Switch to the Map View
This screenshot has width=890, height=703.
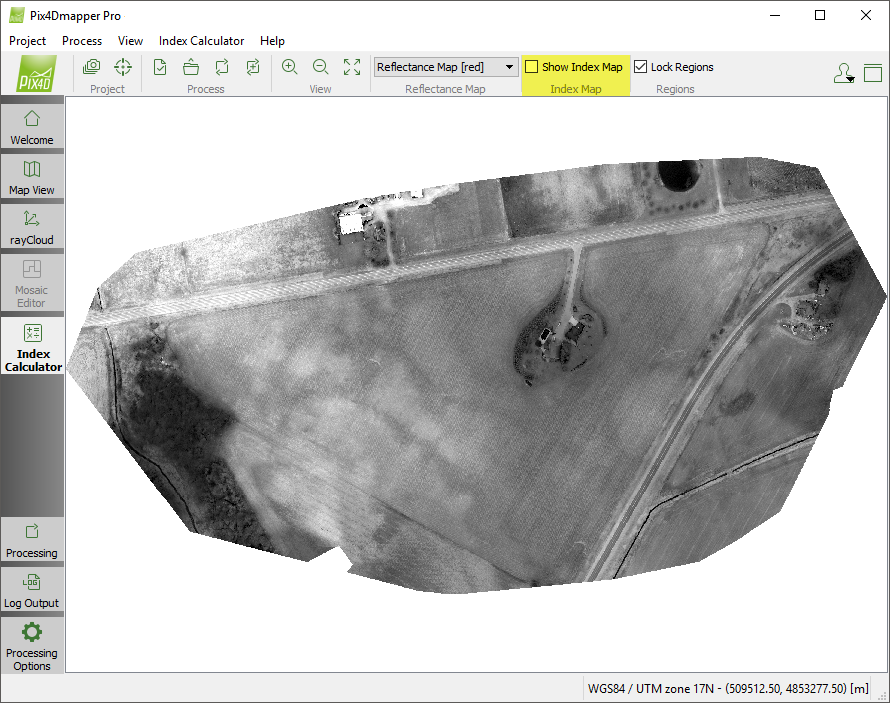coord(32,177)
